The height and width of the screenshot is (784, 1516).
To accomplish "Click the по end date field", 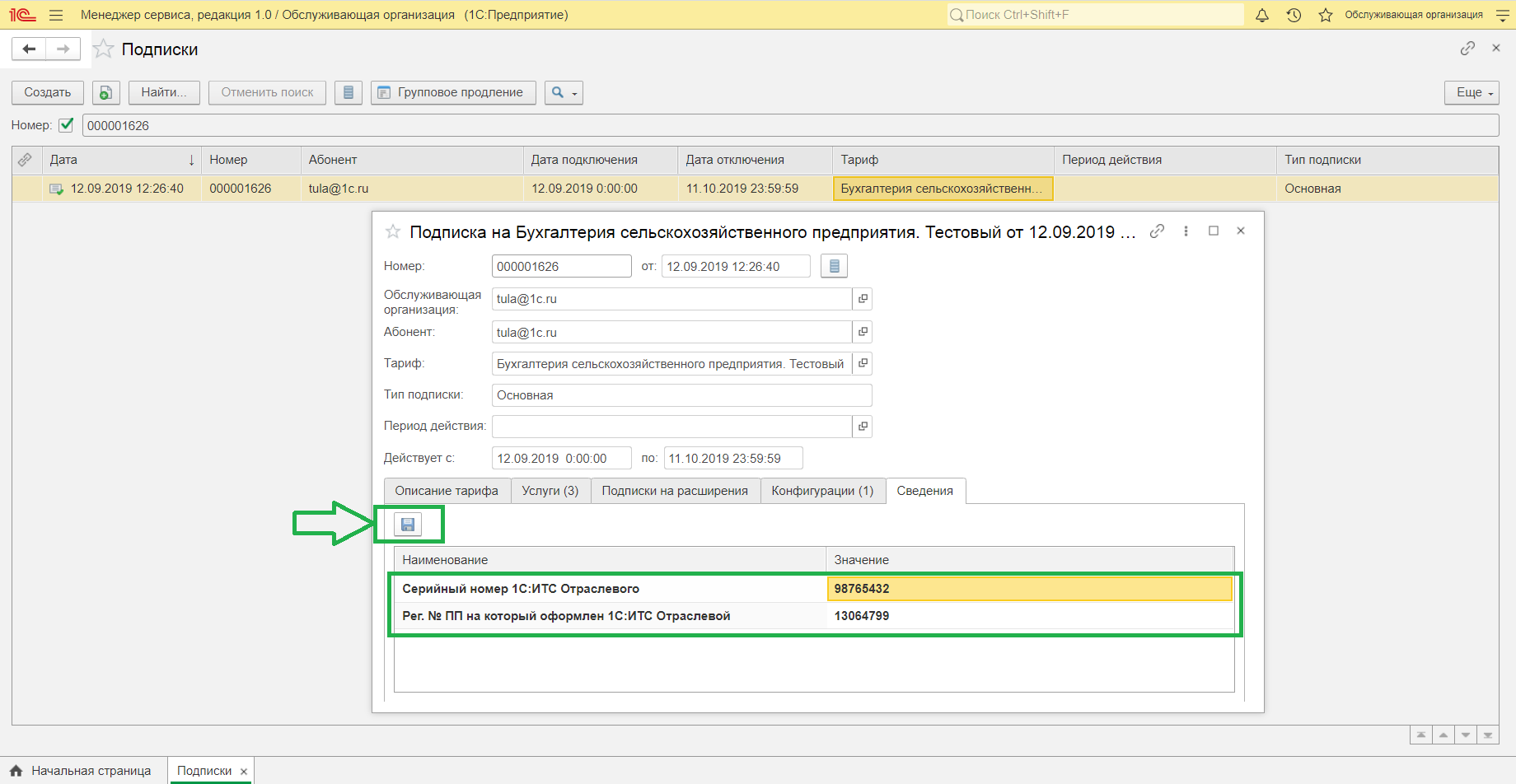I will [x=733, y=458].
